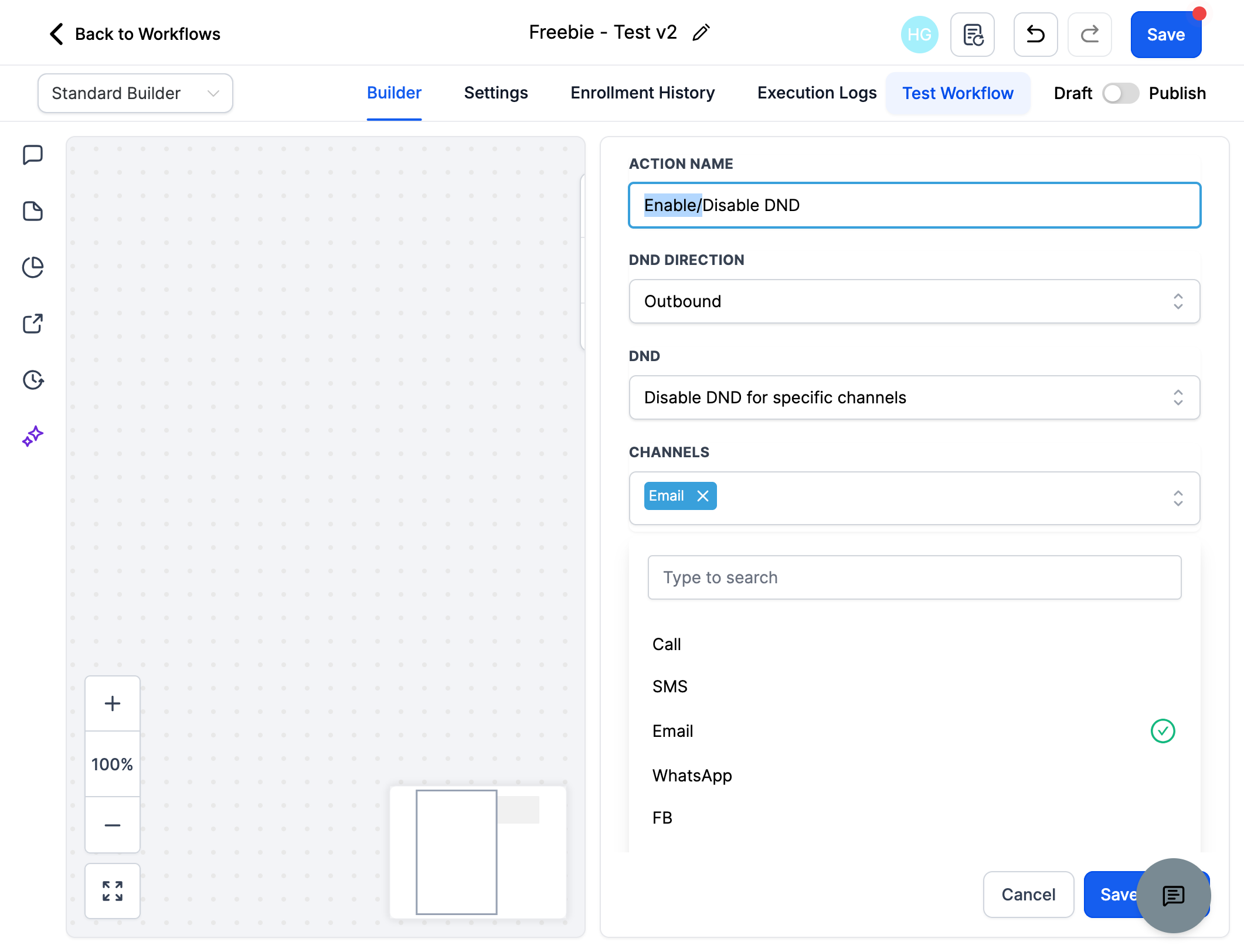
Task: Open the Standard Builder dropdown
Action: pos(135,93)
